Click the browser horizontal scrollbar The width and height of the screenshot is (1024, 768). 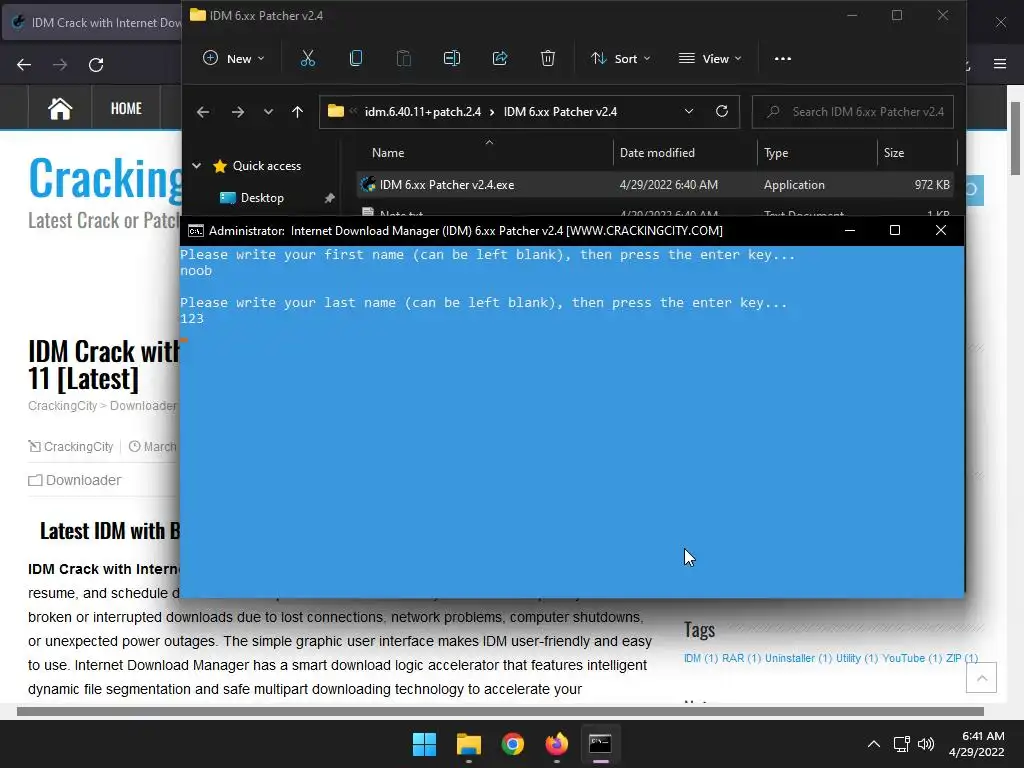[x=500, y=712]
